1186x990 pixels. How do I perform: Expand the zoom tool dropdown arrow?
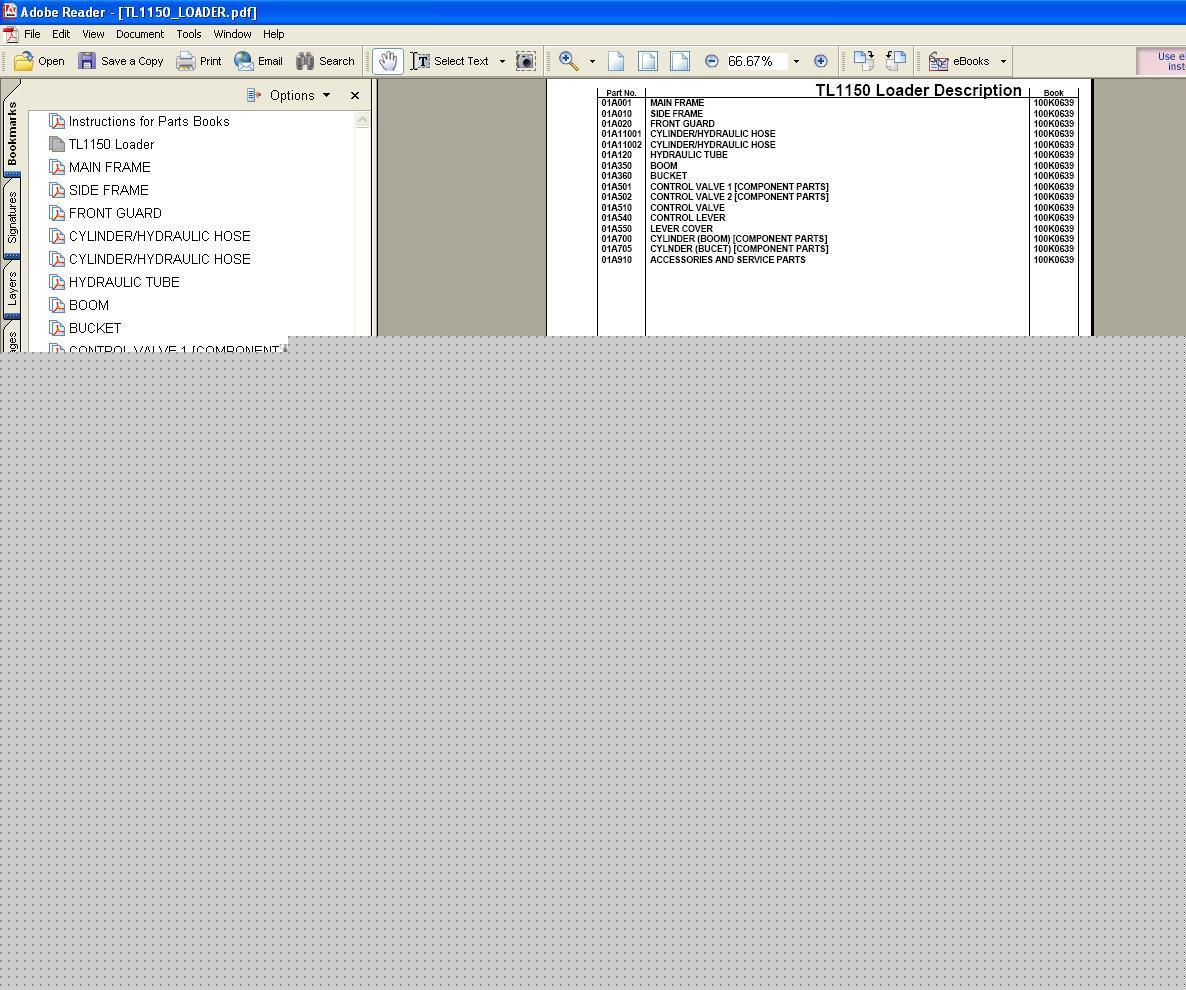tap(592, 61)
